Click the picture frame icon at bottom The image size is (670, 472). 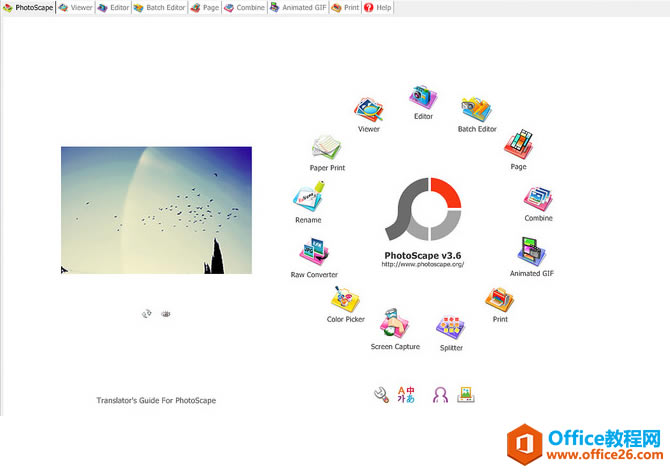(x=466, y=394)
